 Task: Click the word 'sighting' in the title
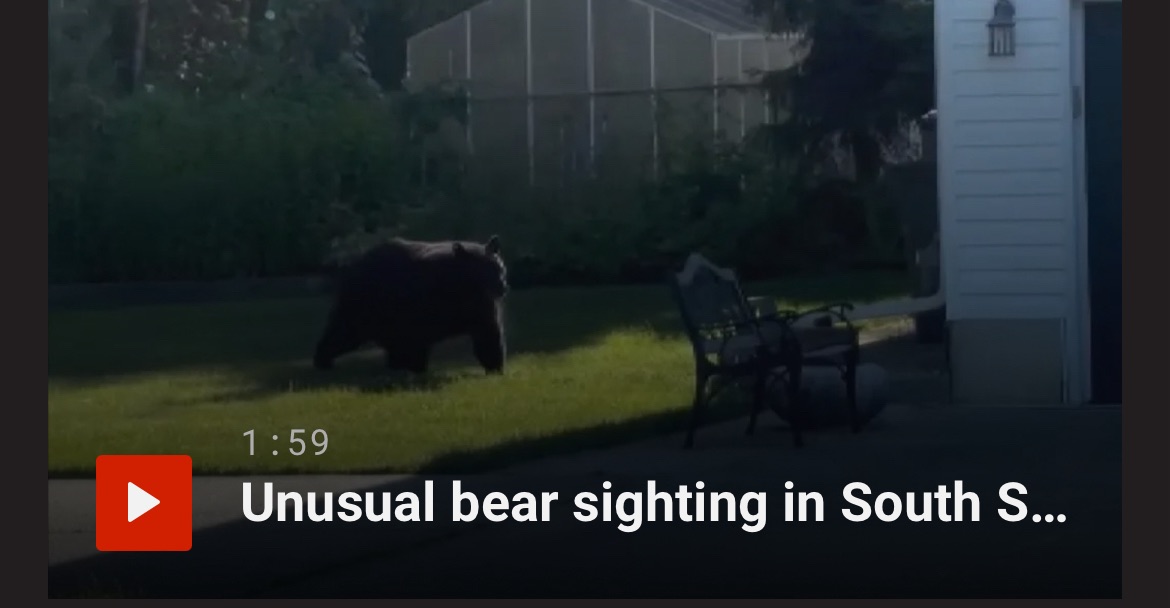click(x=670, y=505)
